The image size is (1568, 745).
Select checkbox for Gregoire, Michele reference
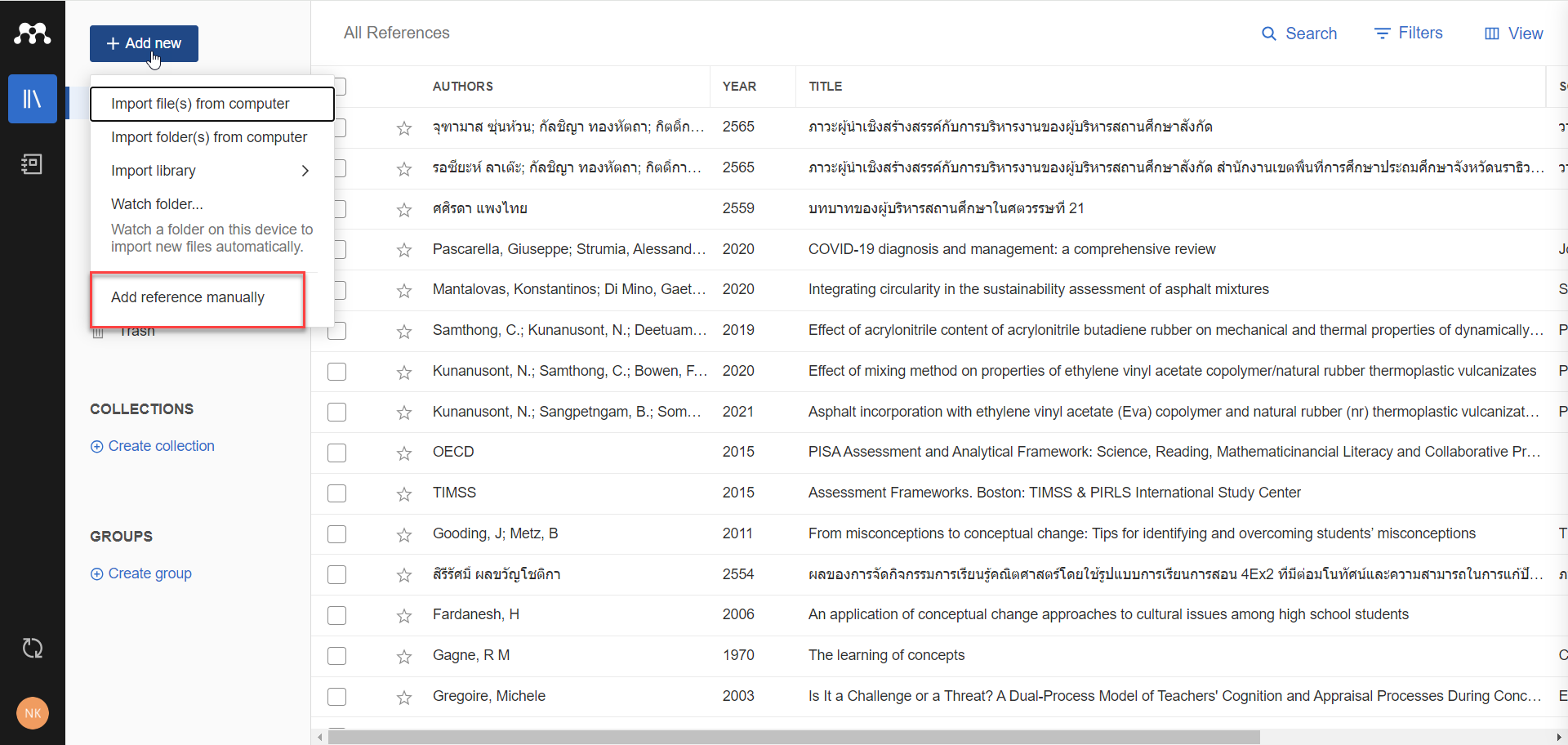point(337,697)
